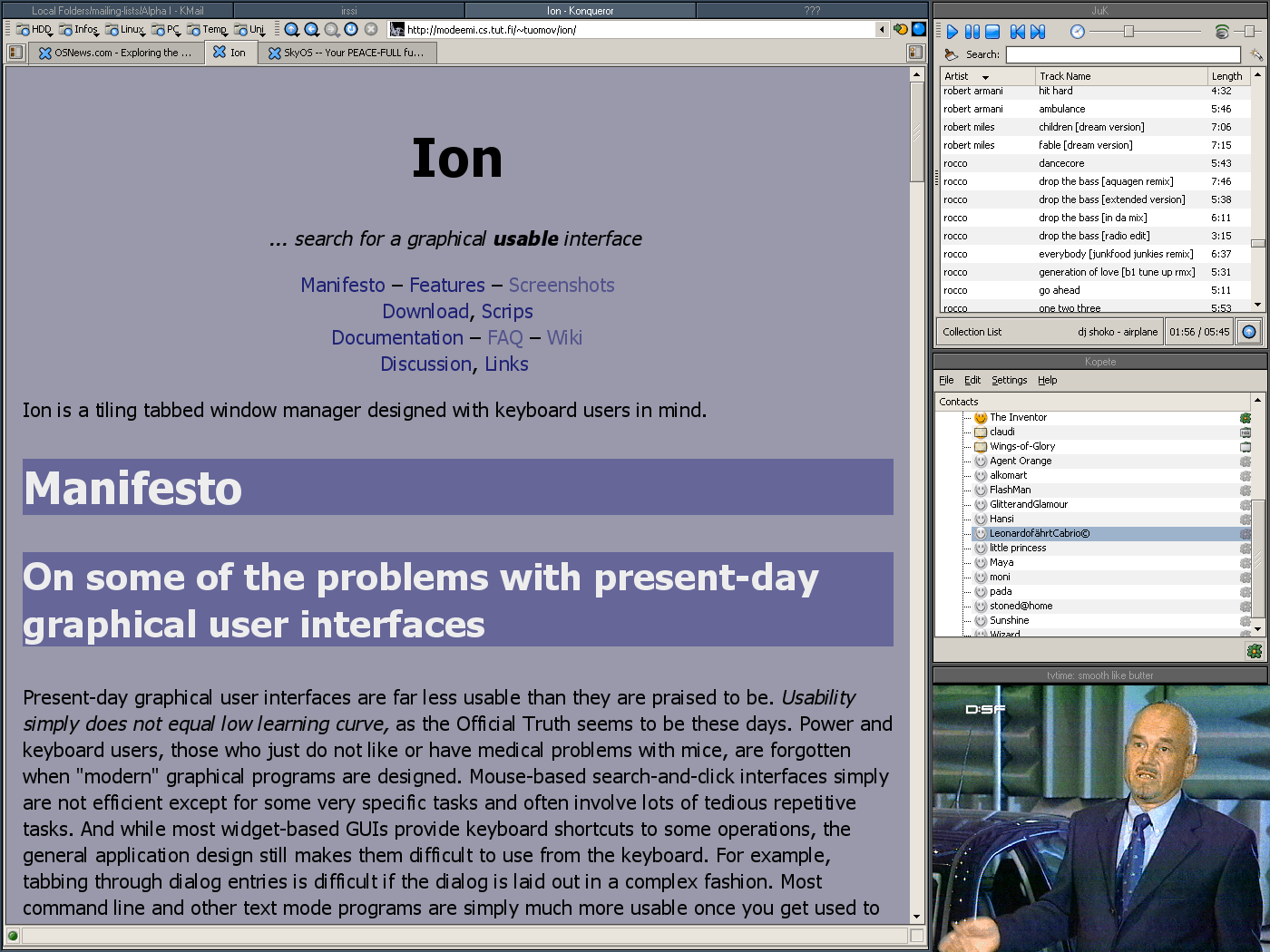Viewport: 1270px width, 952px height.
Task: Stop playback in JuK
Action: point(992,32)
